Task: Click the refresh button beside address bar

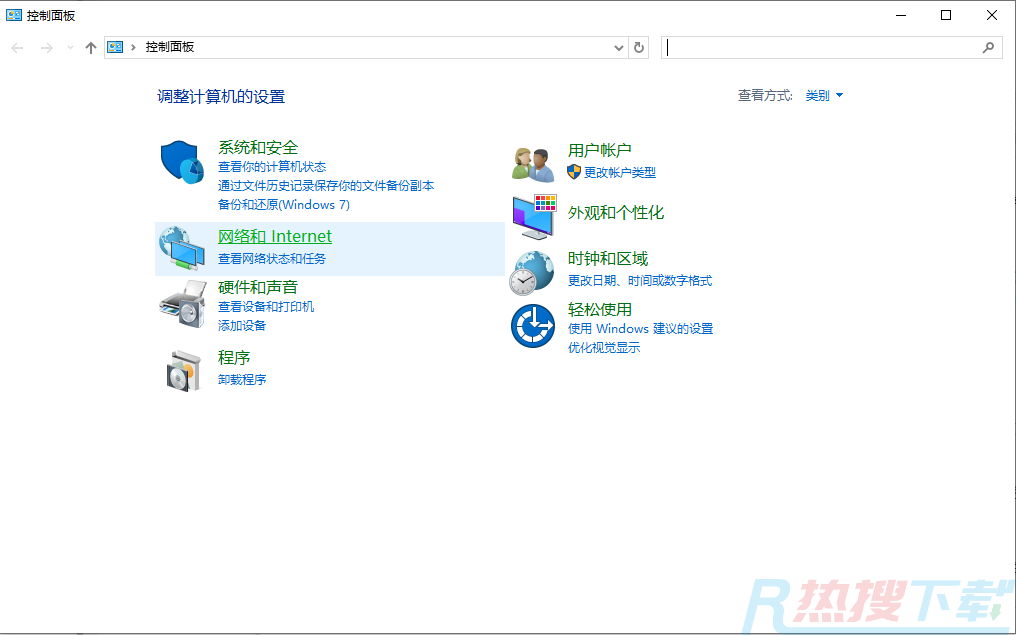Action: click(x=640, y=47)
